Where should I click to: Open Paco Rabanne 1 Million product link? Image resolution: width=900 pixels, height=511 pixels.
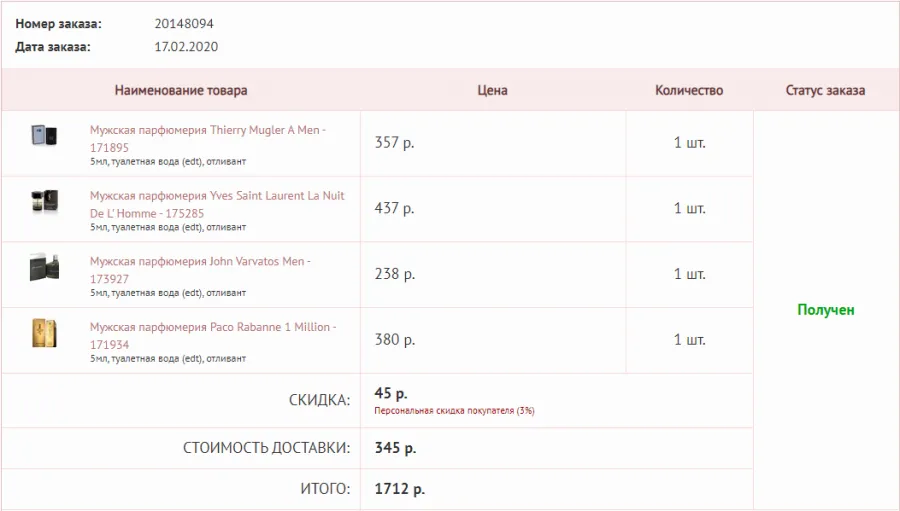point(213,335)
